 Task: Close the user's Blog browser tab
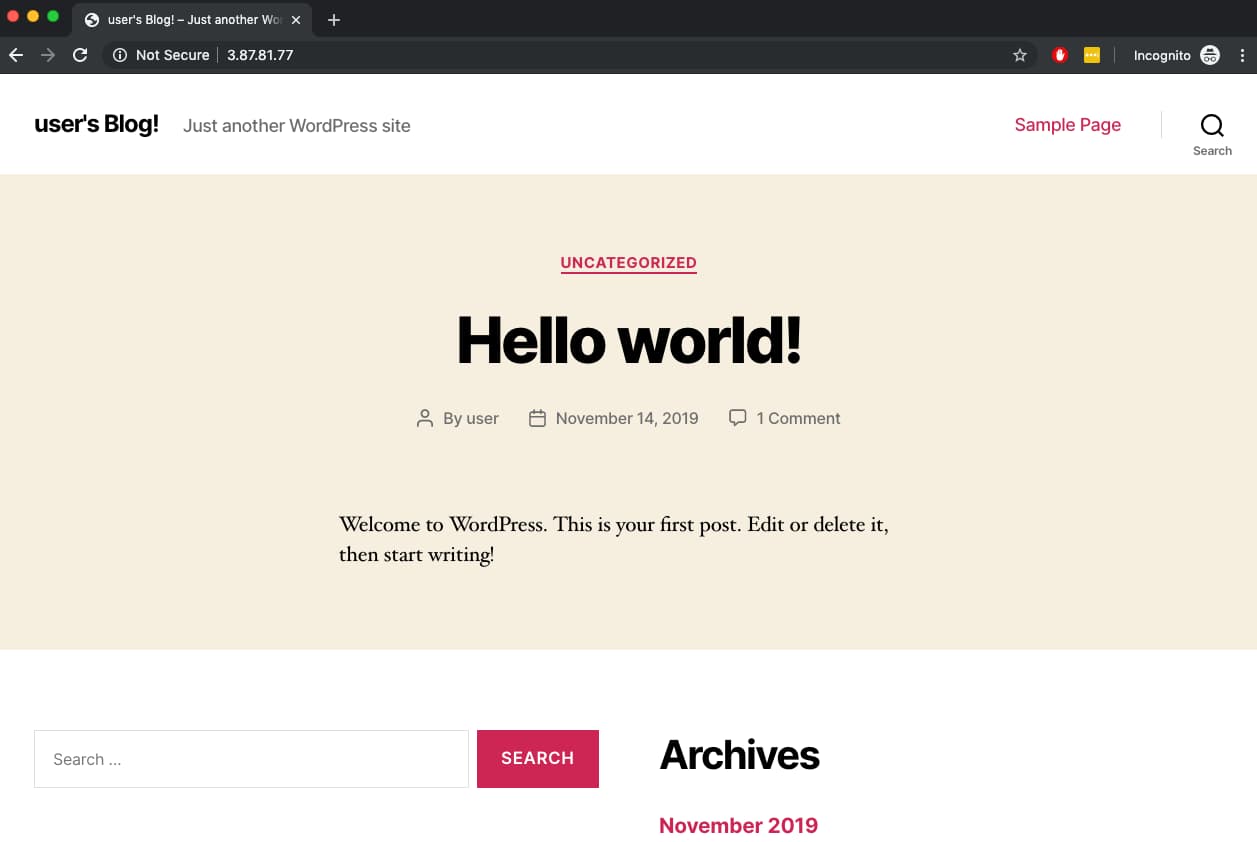(296, 20)
